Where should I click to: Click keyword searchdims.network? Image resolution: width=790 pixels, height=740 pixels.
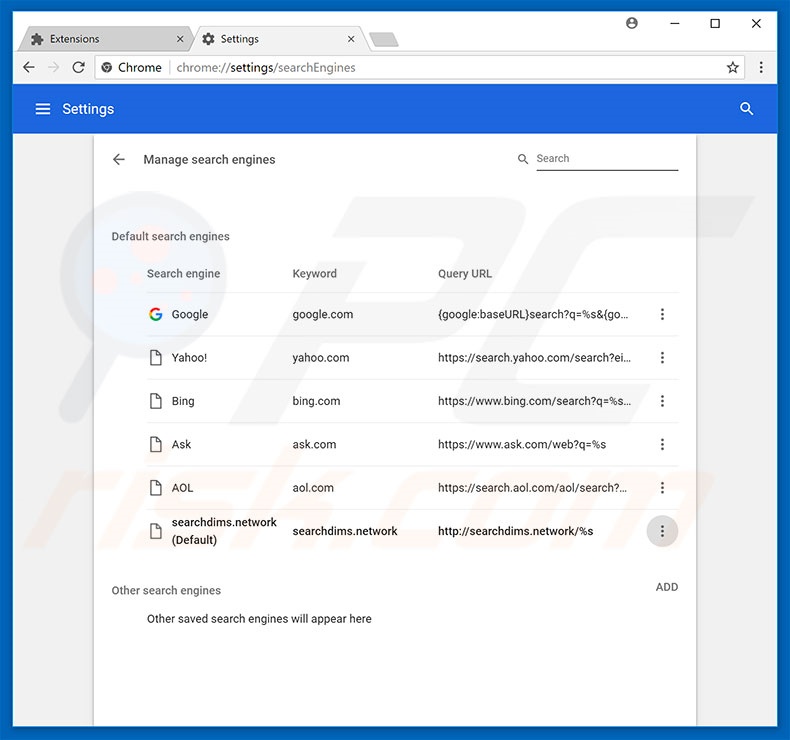[345, 531]
